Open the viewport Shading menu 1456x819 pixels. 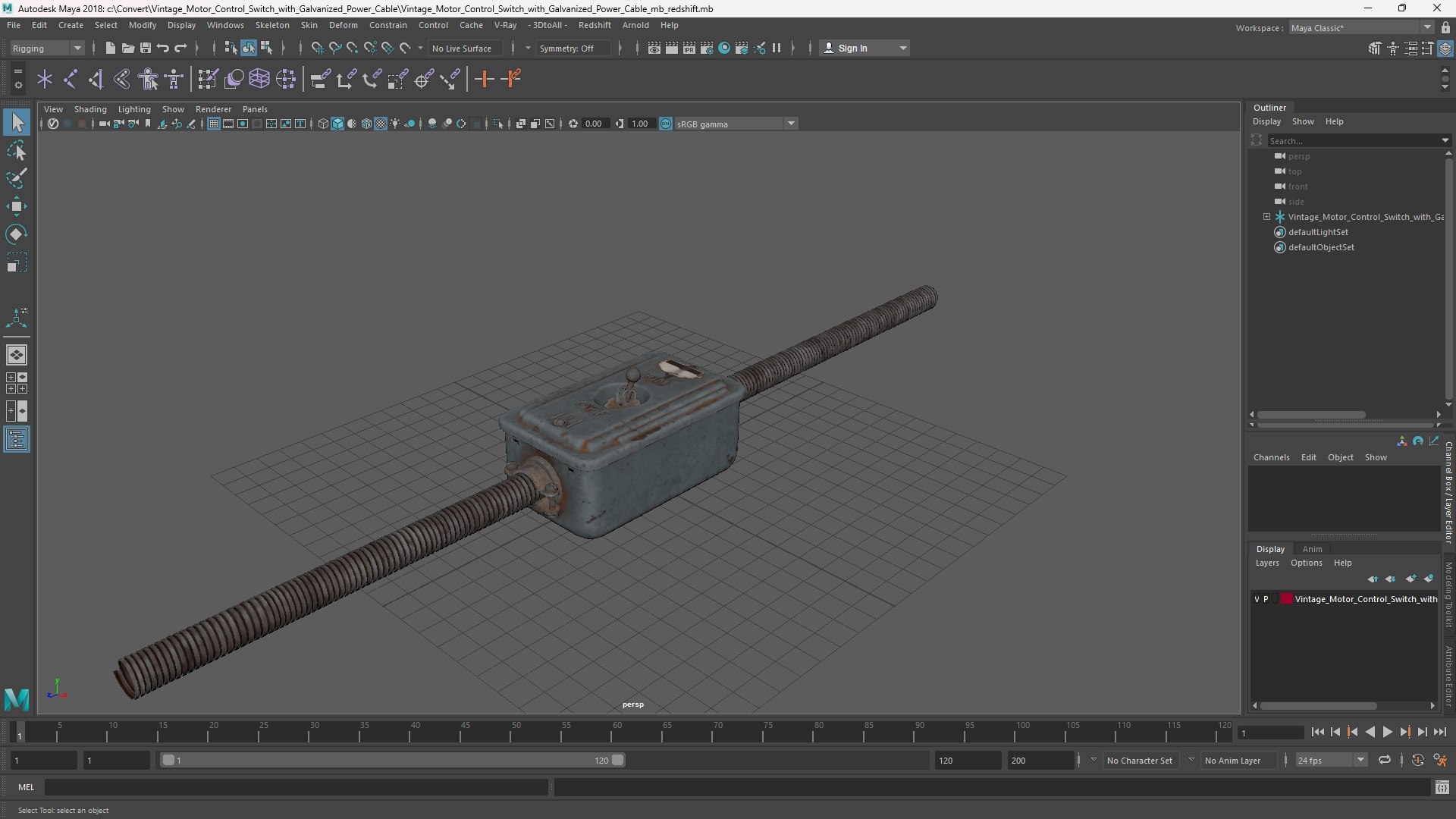[90, 109]
